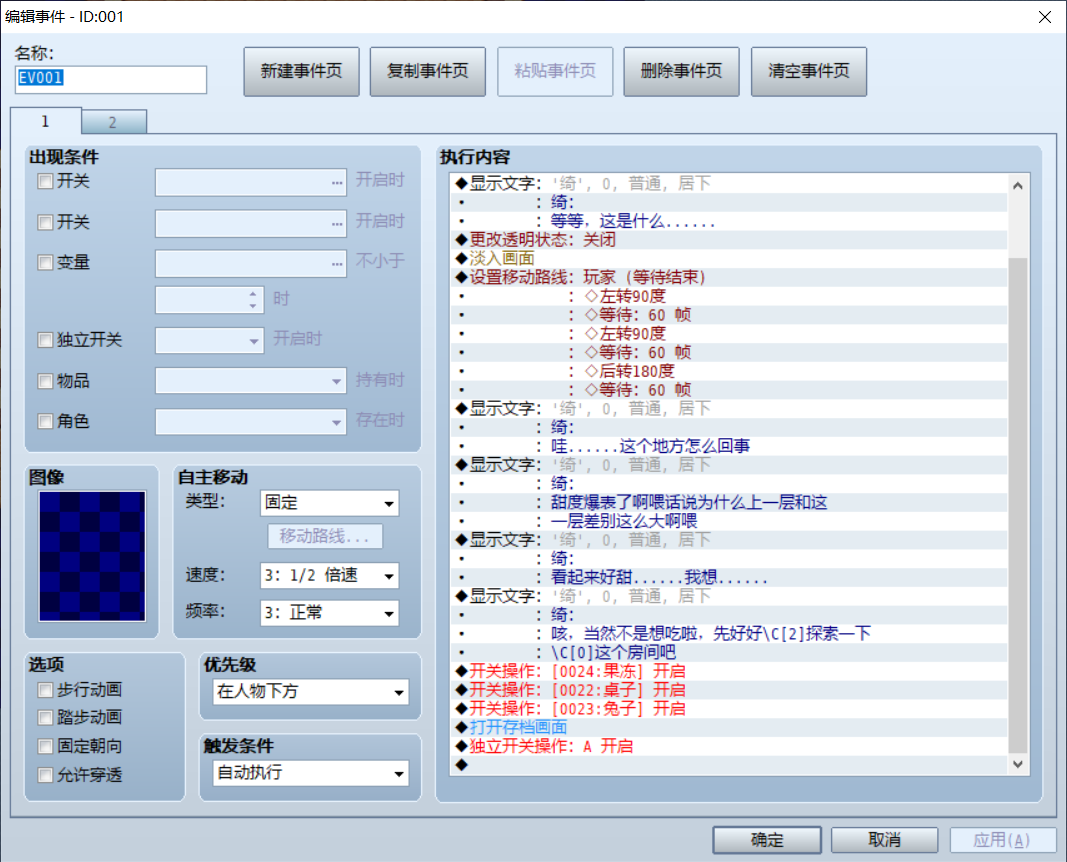1067x862 pixels.
Task: Open the 类型 dropdown showing 固定
Action: coord(329,503)
